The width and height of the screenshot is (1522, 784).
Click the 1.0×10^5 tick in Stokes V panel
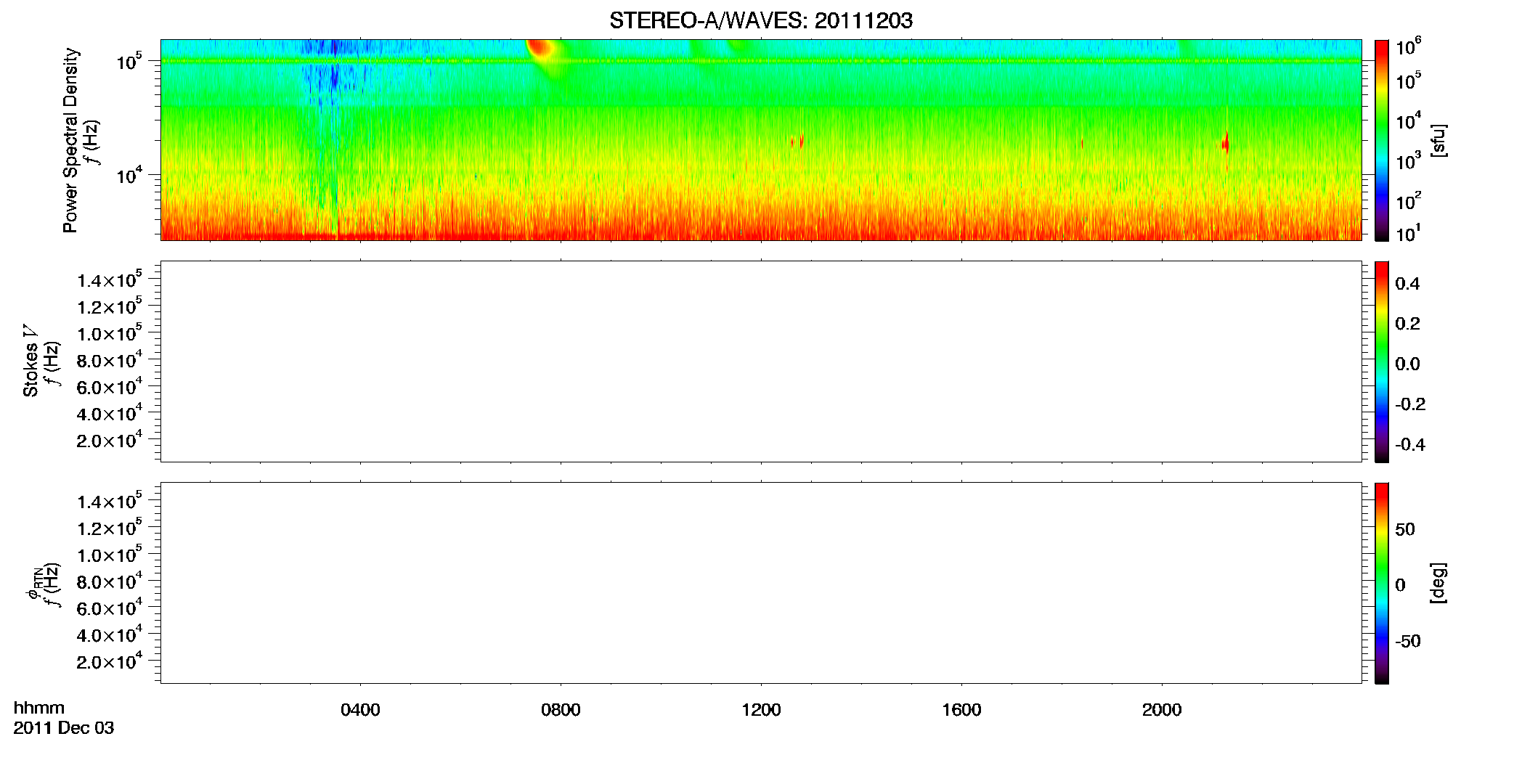click(x=110, y=333)
